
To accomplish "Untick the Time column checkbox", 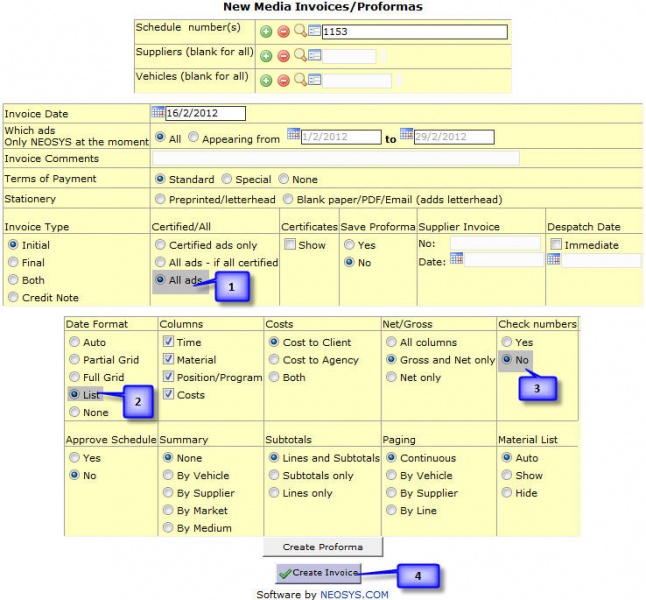I will pyautogui.click(x=168, y=341).
